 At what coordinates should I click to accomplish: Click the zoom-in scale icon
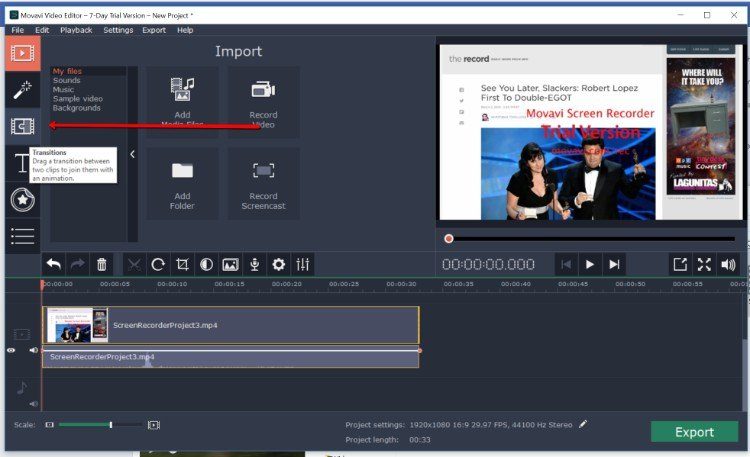click(x=154, y=424)
